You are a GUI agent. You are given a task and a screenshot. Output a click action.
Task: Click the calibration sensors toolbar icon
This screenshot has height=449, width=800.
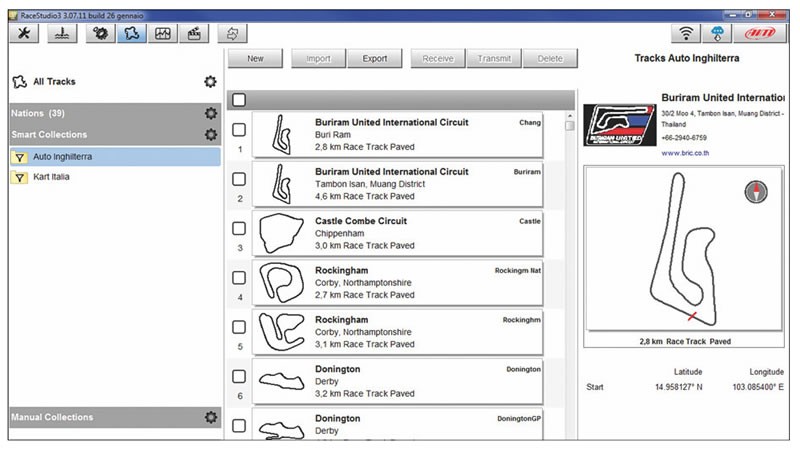[x=62, y=34]
